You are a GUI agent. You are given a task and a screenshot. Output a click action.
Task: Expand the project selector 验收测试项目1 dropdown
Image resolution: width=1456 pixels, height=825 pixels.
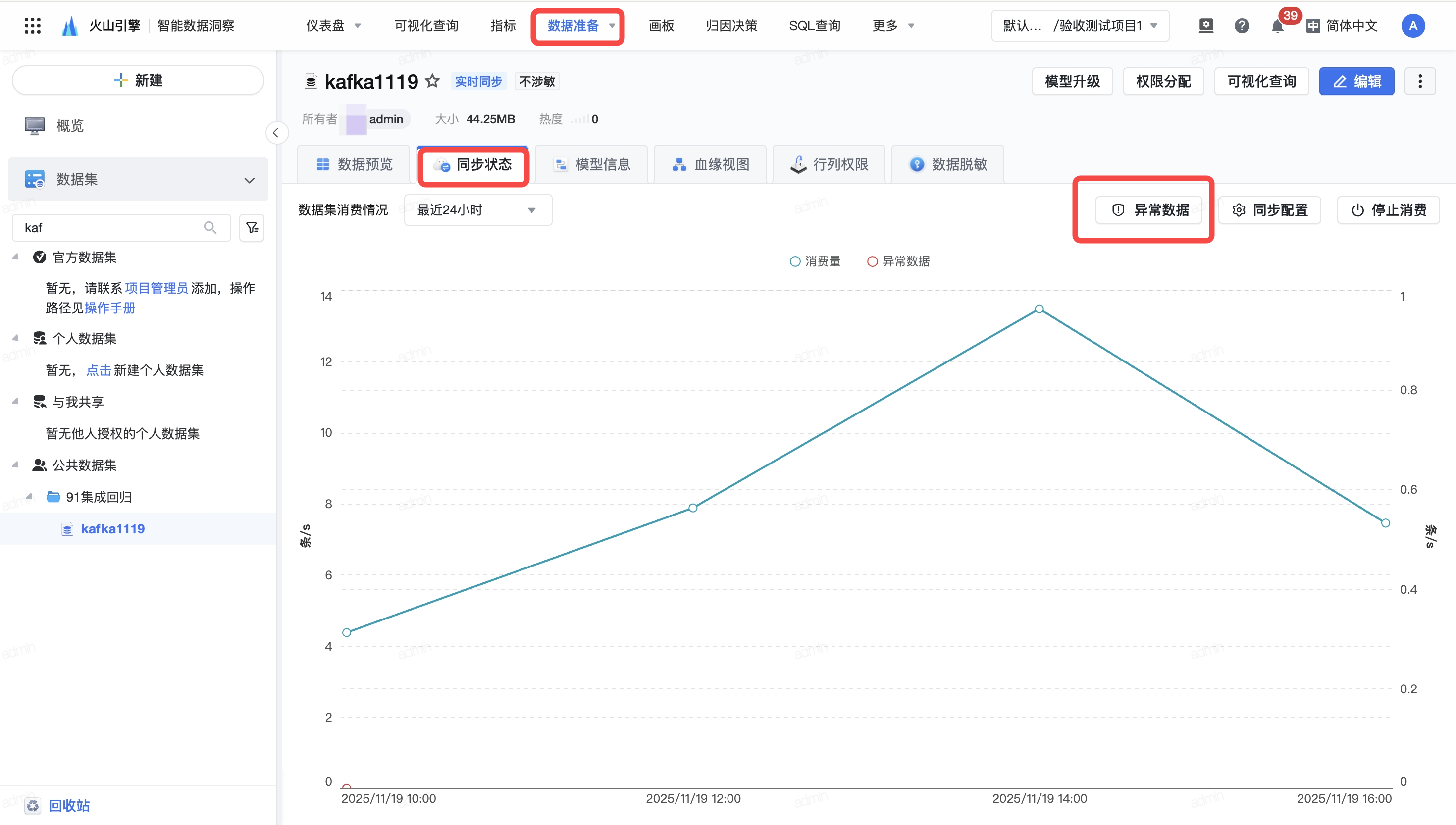pos(1080,25)
